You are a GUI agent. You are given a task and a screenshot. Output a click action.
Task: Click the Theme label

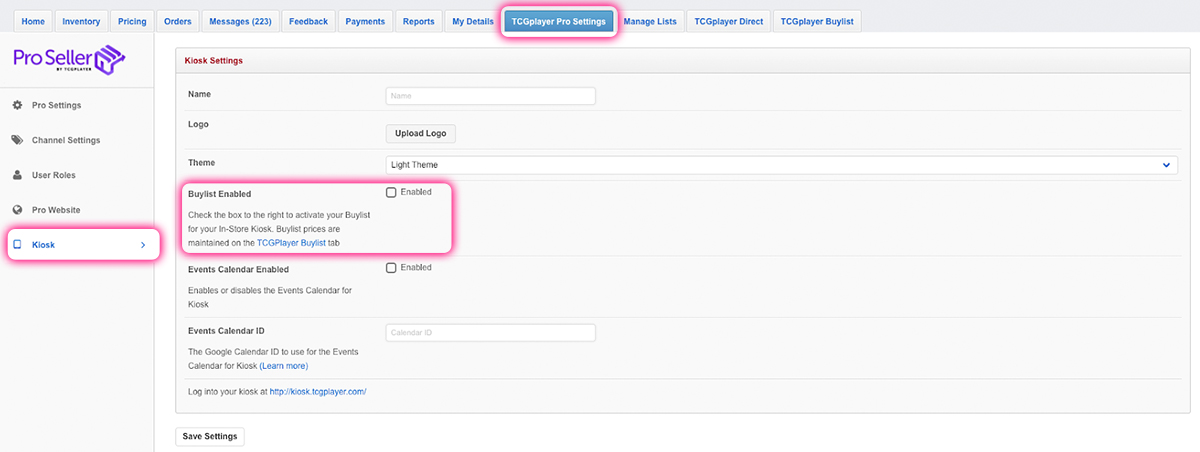tap(201, 162)
